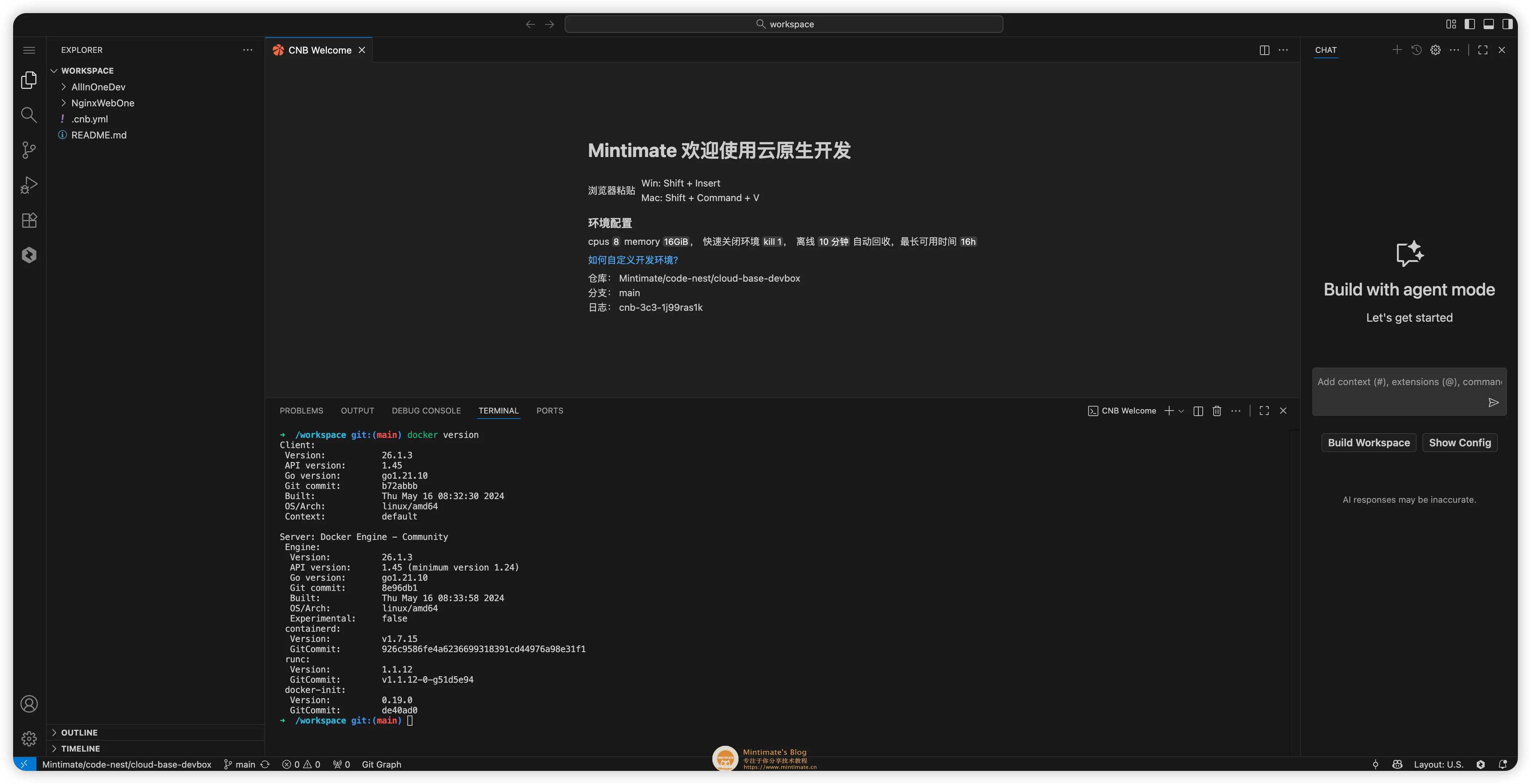Switch to the PROBLEMS tab
Viewport: 1531px width, 784px height.
click(301, 411)
